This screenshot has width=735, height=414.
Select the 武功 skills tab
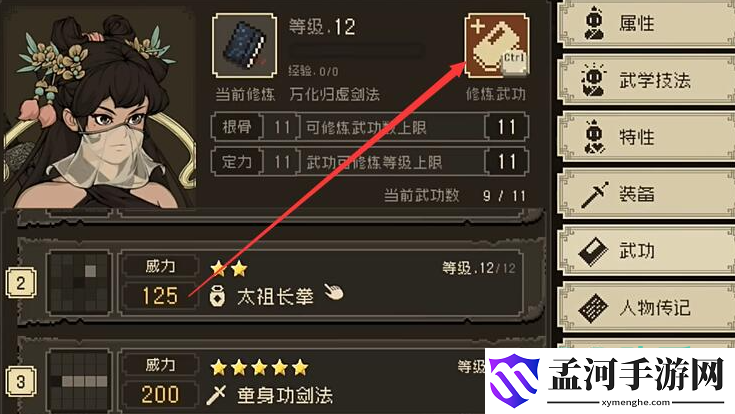647,251
